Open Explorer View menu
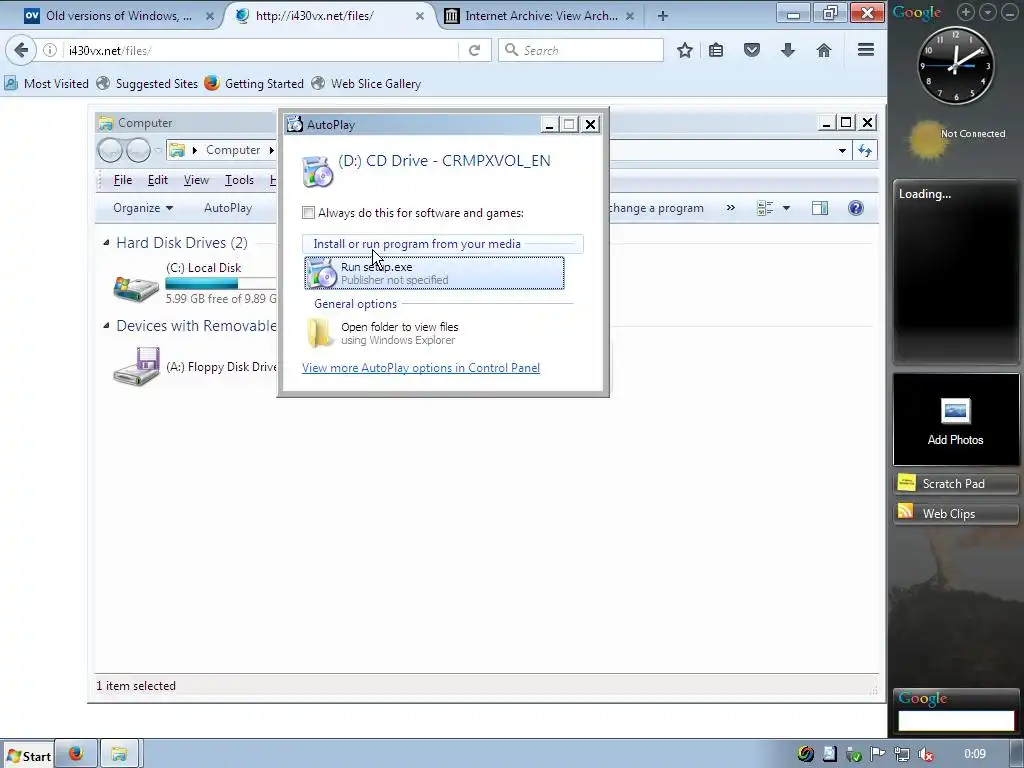The height and width of the screenshot is (768, 1024). [x=196, y=180]
